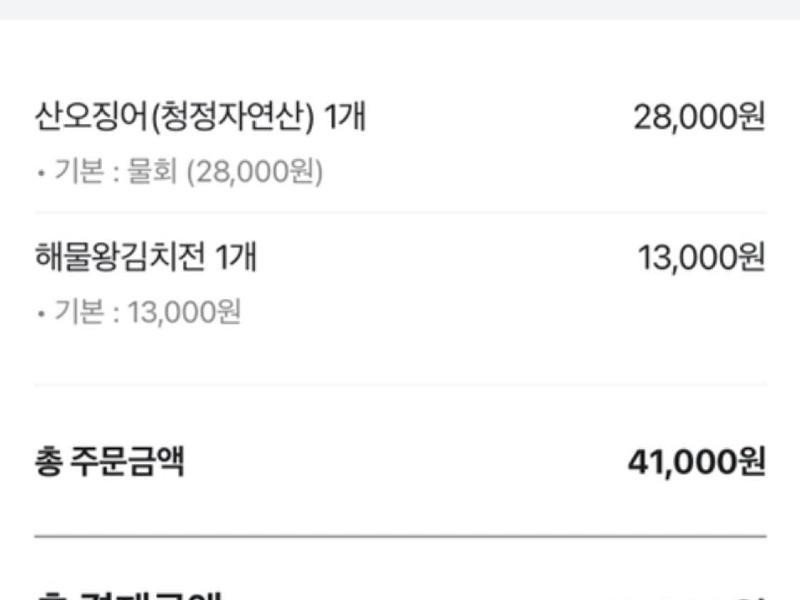Tap the 기본 : 물회 option line

[x=180, y=172]
